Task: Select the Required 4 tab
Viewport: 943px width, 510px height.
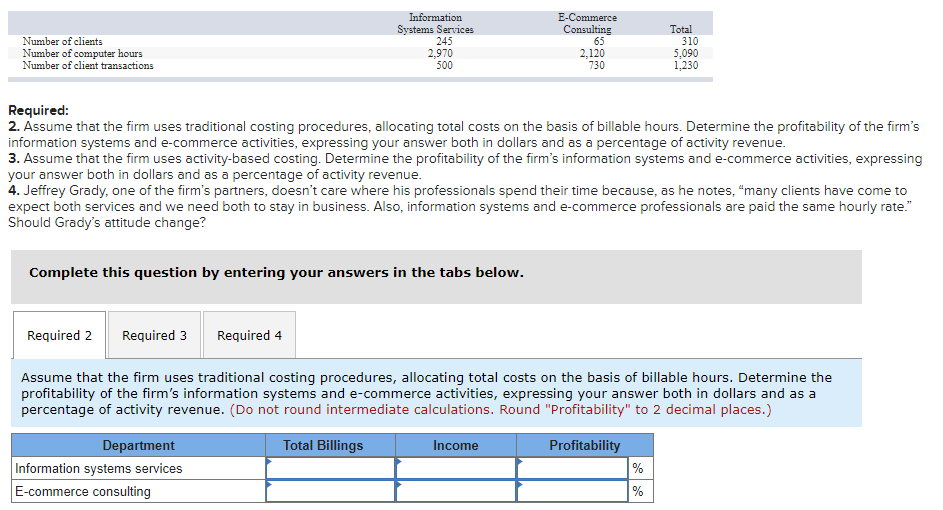Action: pyautogui.click(x=249, y=335)
